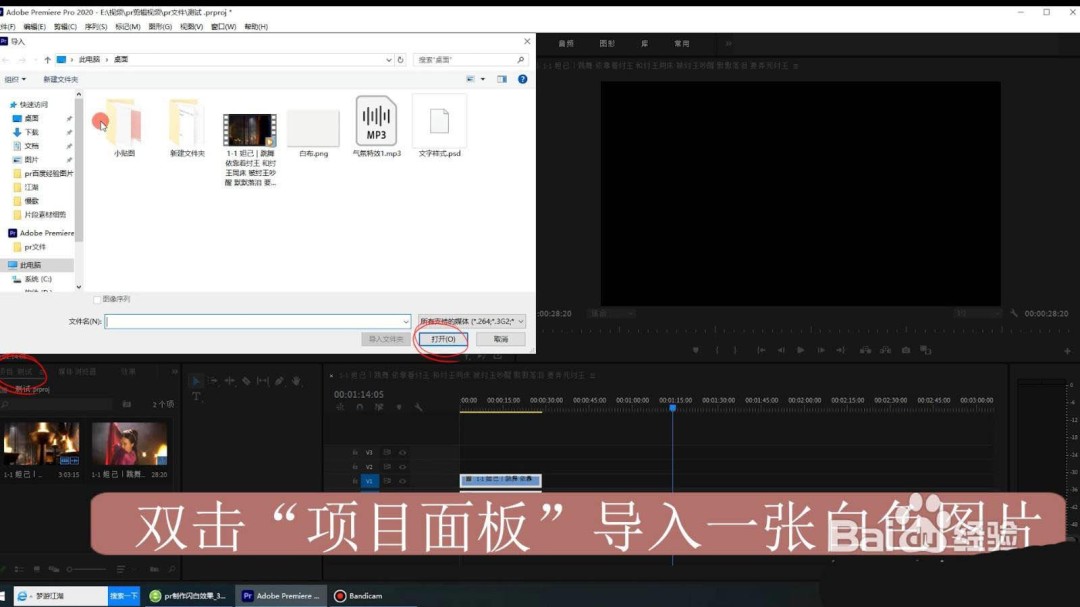Expand workspace overflow chevrons in top bar
The width and height of the screenshot is (1080, 607).
pyautogui.click(x=728, y=43)
